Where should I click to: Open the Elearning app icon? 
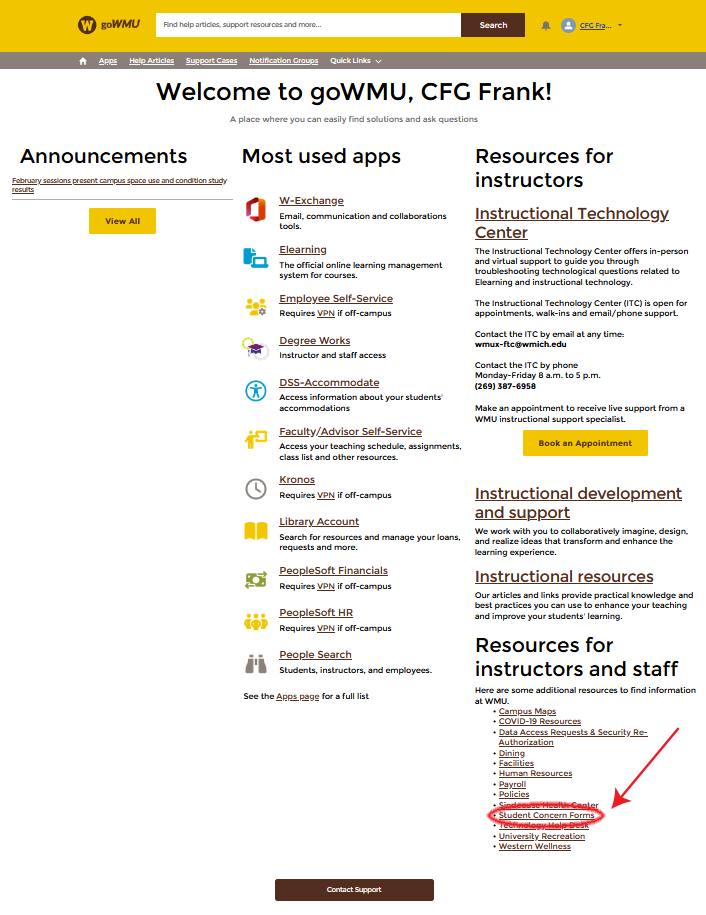click(255, 258)
